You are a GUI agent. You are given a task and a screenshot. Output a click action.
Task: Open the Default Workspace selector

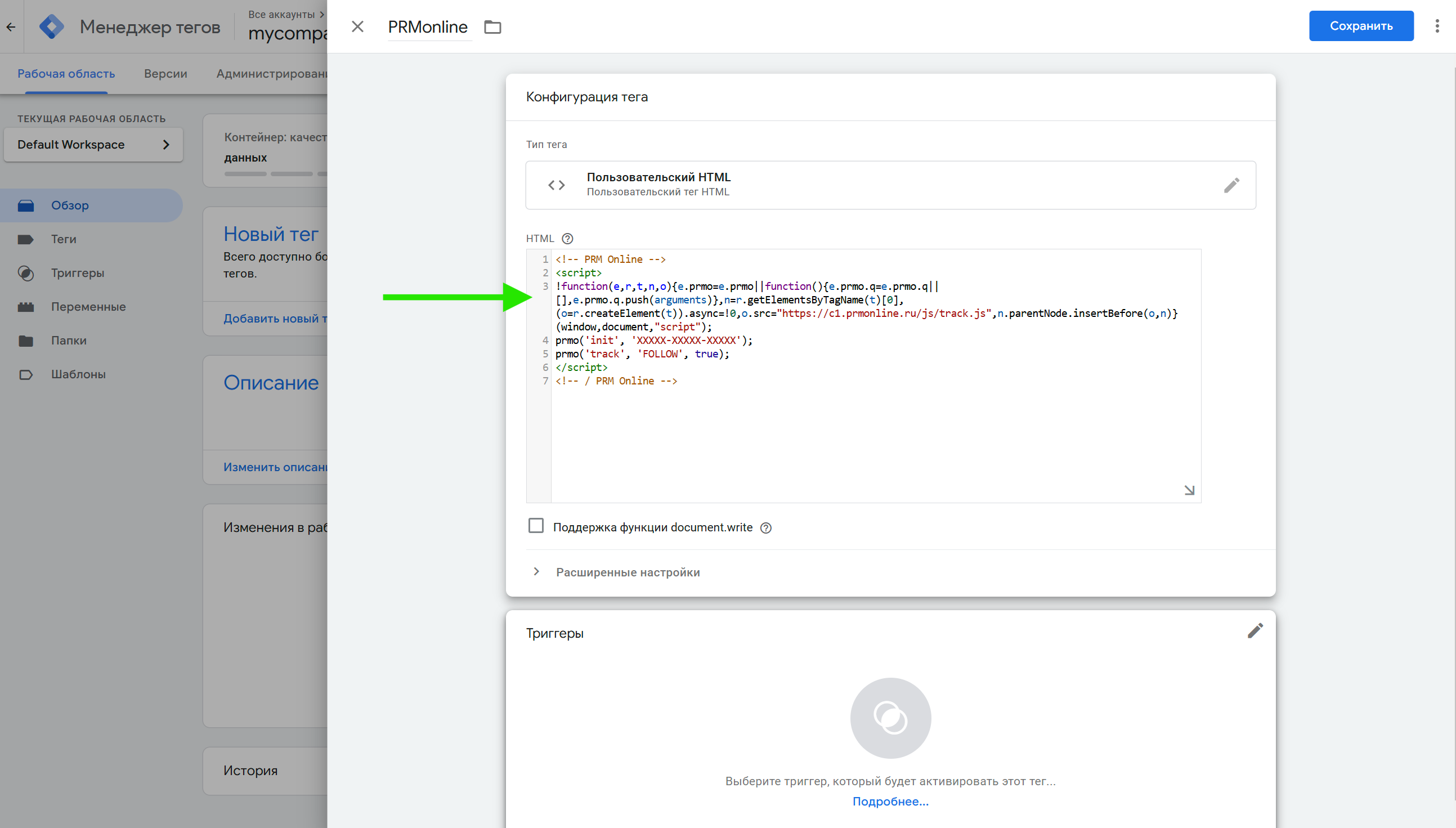93,145
